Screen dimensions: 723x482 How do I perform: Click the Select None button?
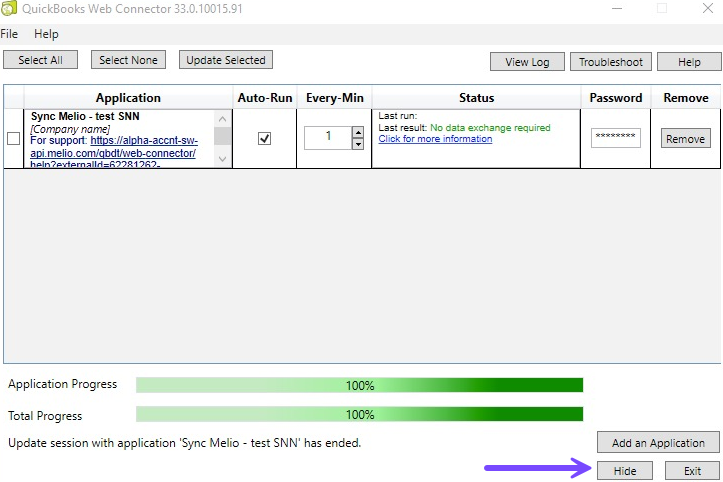[129, 60]
